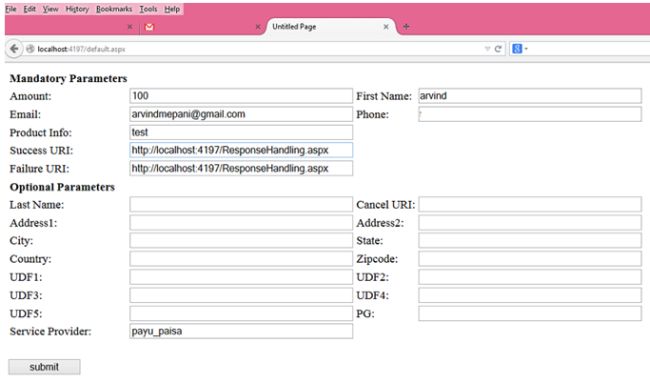The image size is (650, 383).
Task: Focus the First Name input field
Action: click(x=530, y=96)
